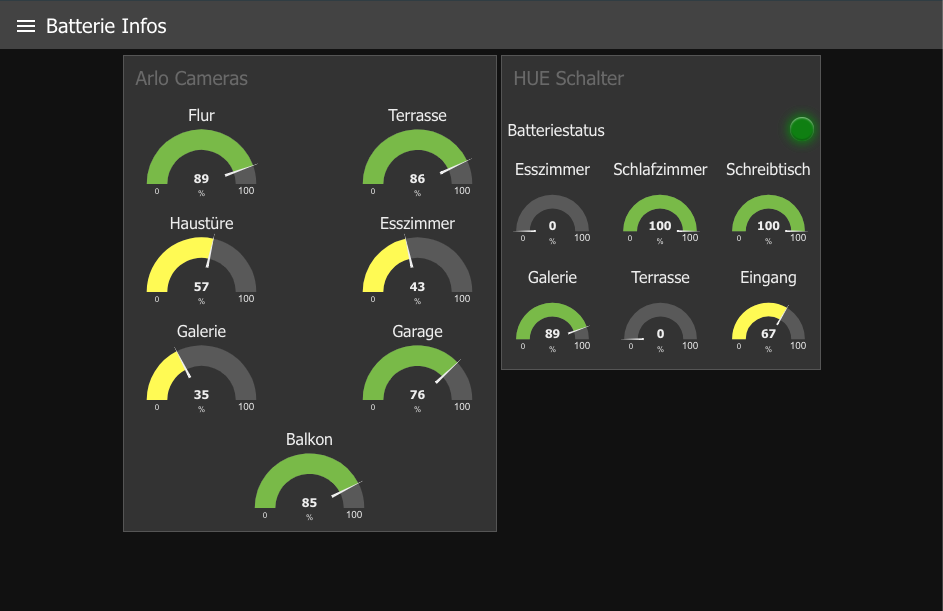Click the Arlo Cameras group title
The height and width of the screenshot is (611, 943).
(x=191, y=78)
